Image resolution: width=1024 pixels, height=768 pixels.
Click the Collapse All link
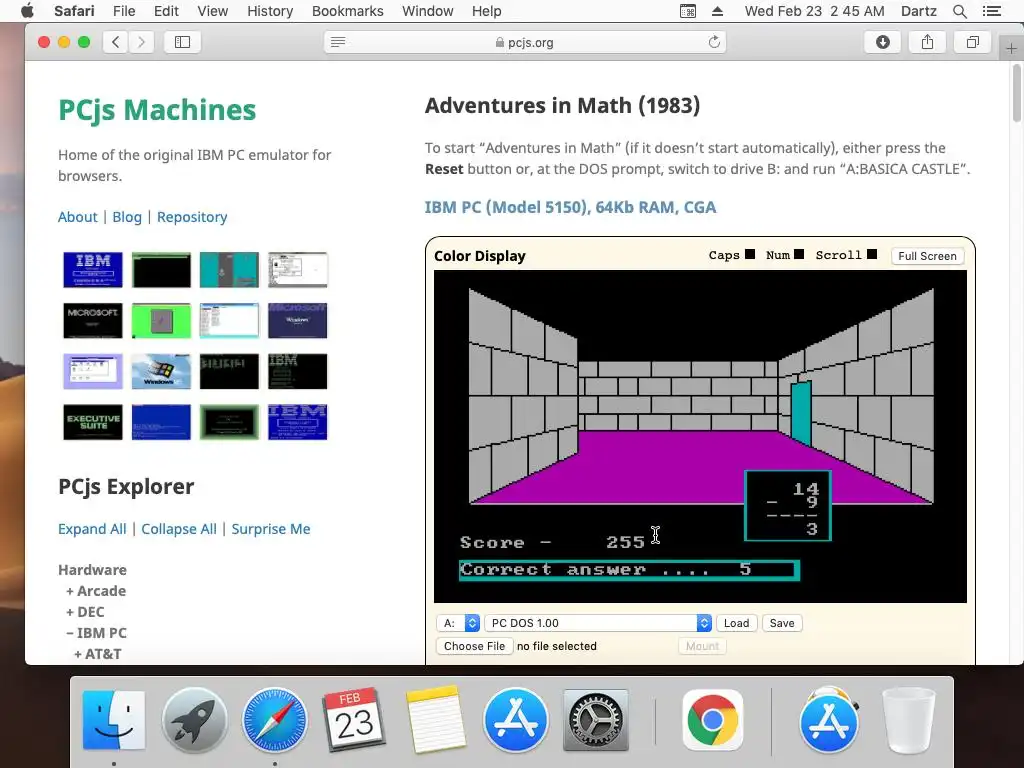point(179,529)
